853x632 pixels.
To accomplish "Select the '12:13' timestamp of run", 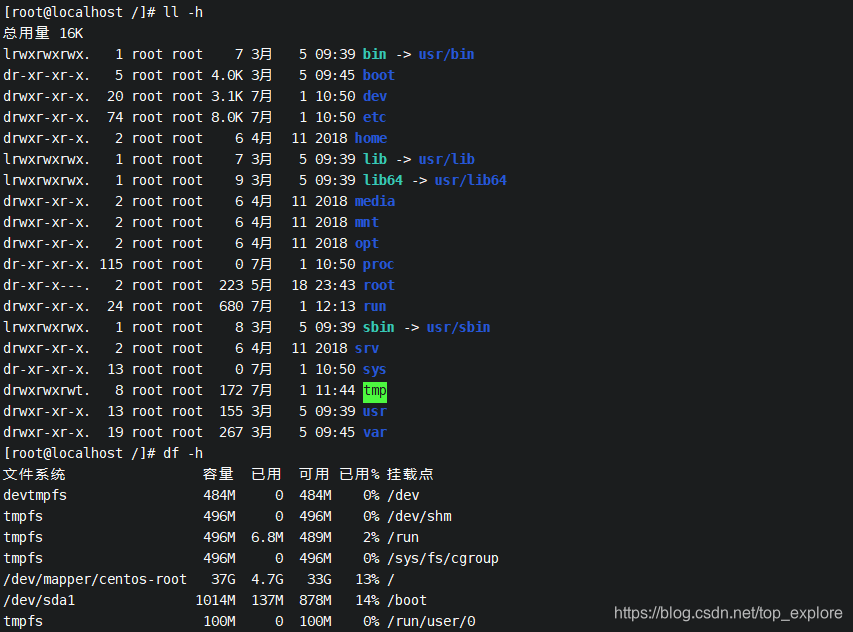I will [x=335, y=307].
